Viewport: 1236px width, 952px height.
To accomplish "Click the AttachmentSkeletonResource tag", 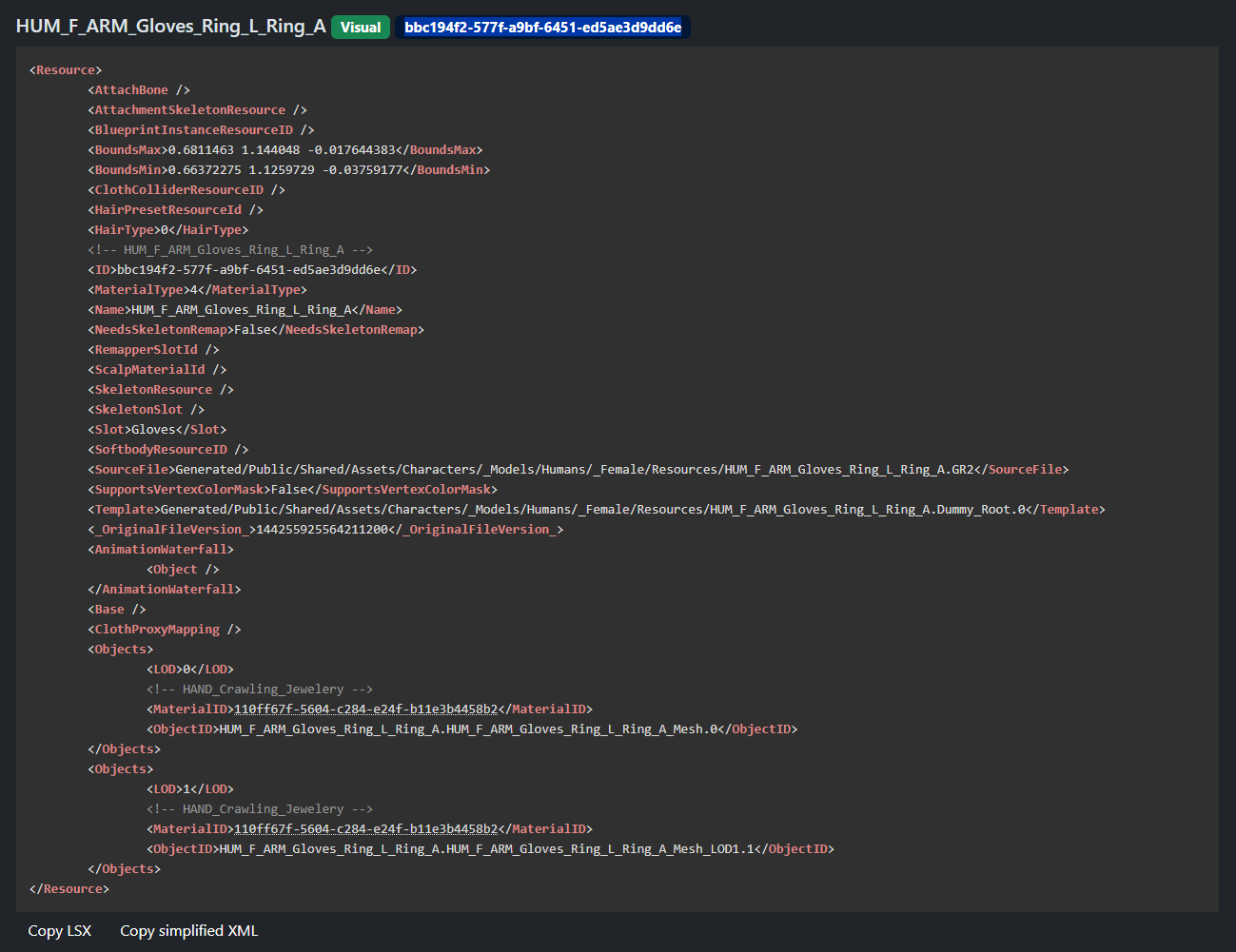I will [197, 109].
